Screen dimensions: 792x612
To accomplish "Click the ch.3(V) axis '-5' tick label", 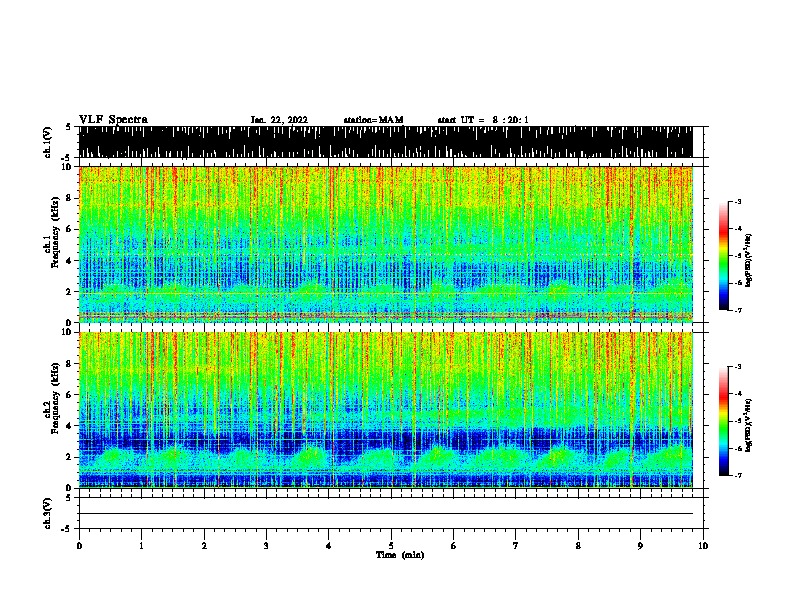I will click(67, 529).
